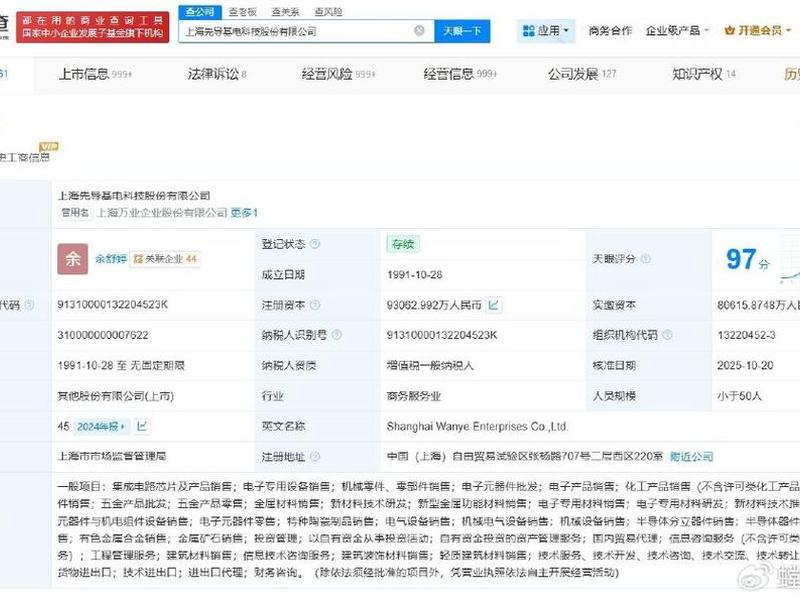800x600 pixels.
Task: Open the 商务合作 link
Action: click(610, 31)
